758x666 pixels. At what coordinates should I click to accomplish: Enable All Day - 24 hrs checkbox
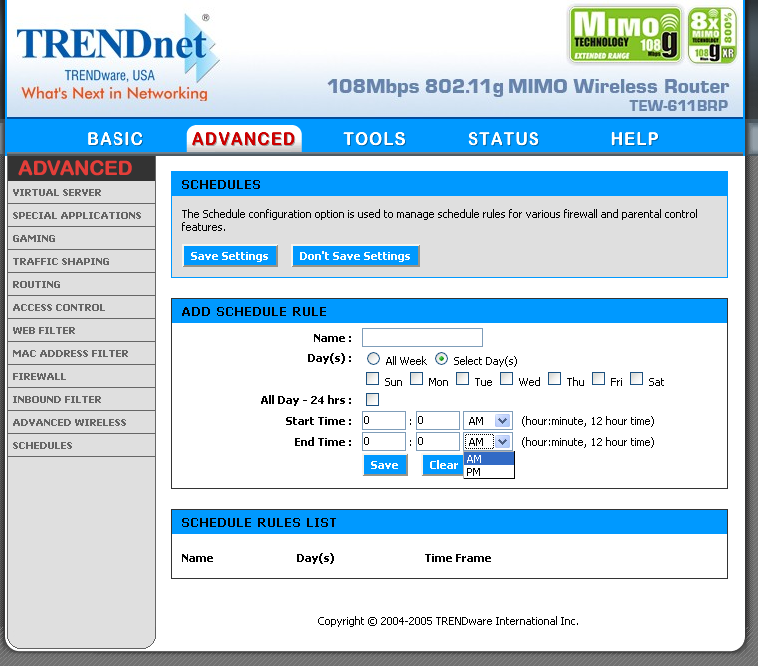(372, 400)
